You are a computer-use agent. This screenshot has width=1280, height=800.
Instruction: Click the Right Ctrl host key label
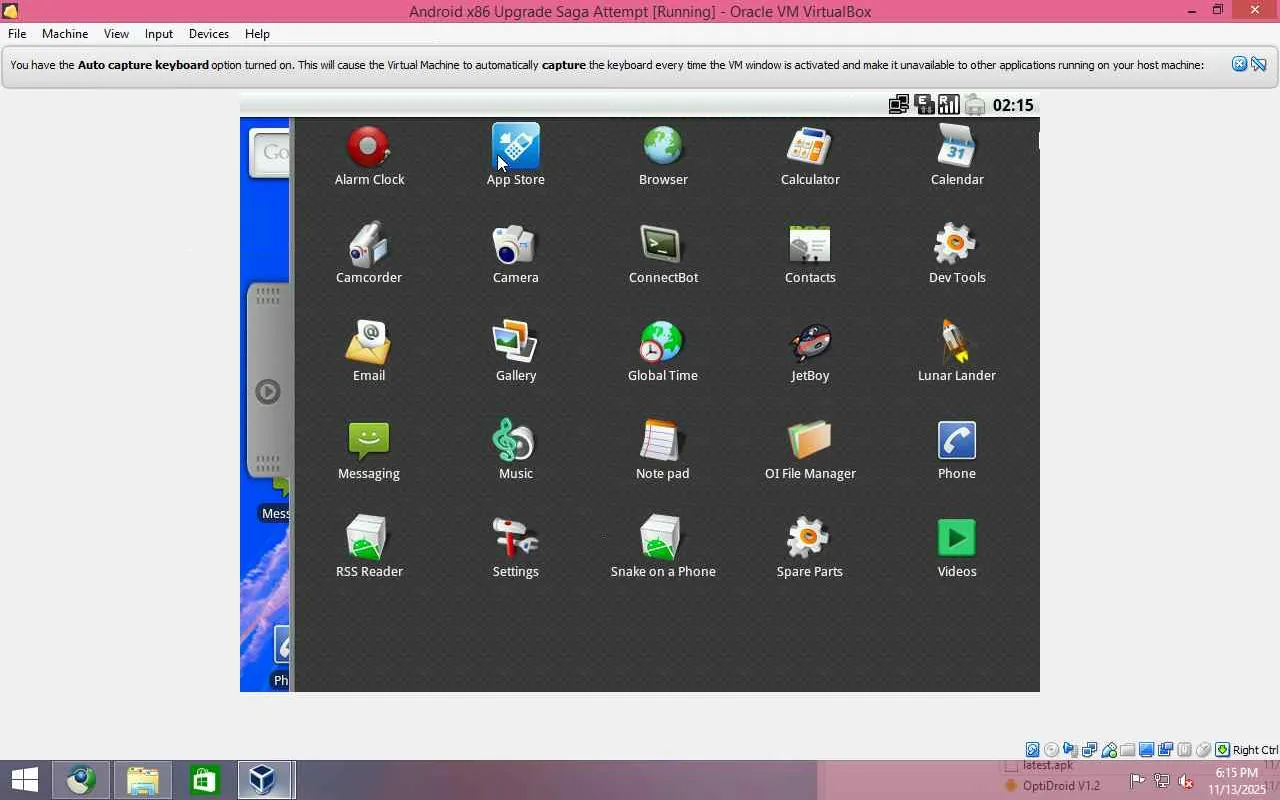coord(1255,750)
